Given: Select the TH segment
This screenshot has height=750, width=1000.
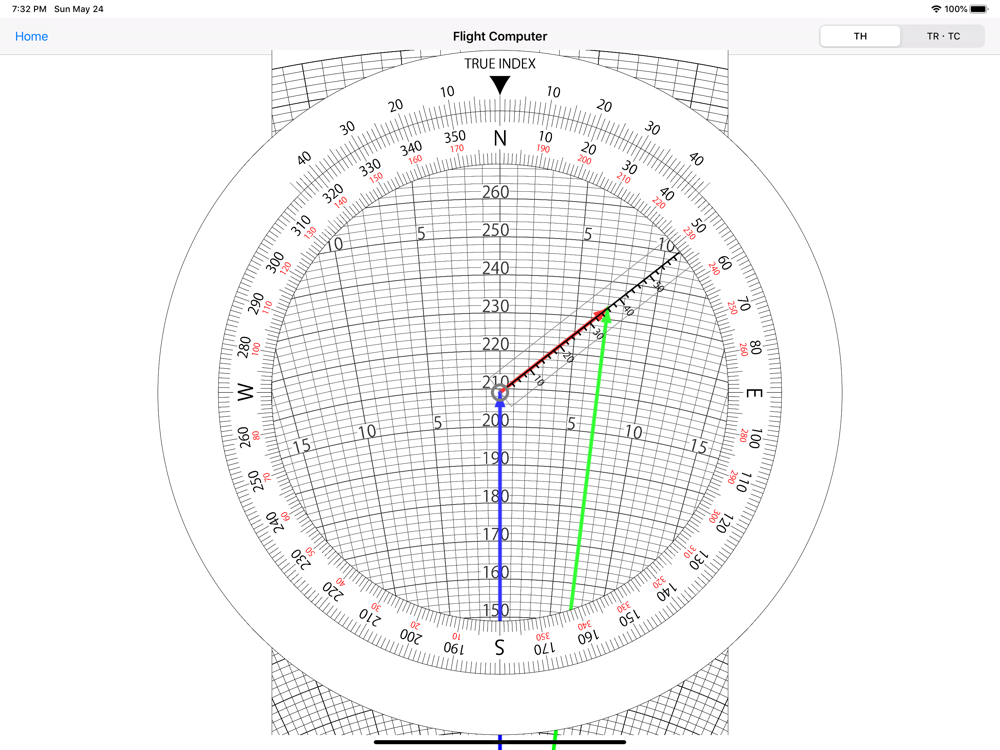Looking at the screenshot, I should [860, 36].
